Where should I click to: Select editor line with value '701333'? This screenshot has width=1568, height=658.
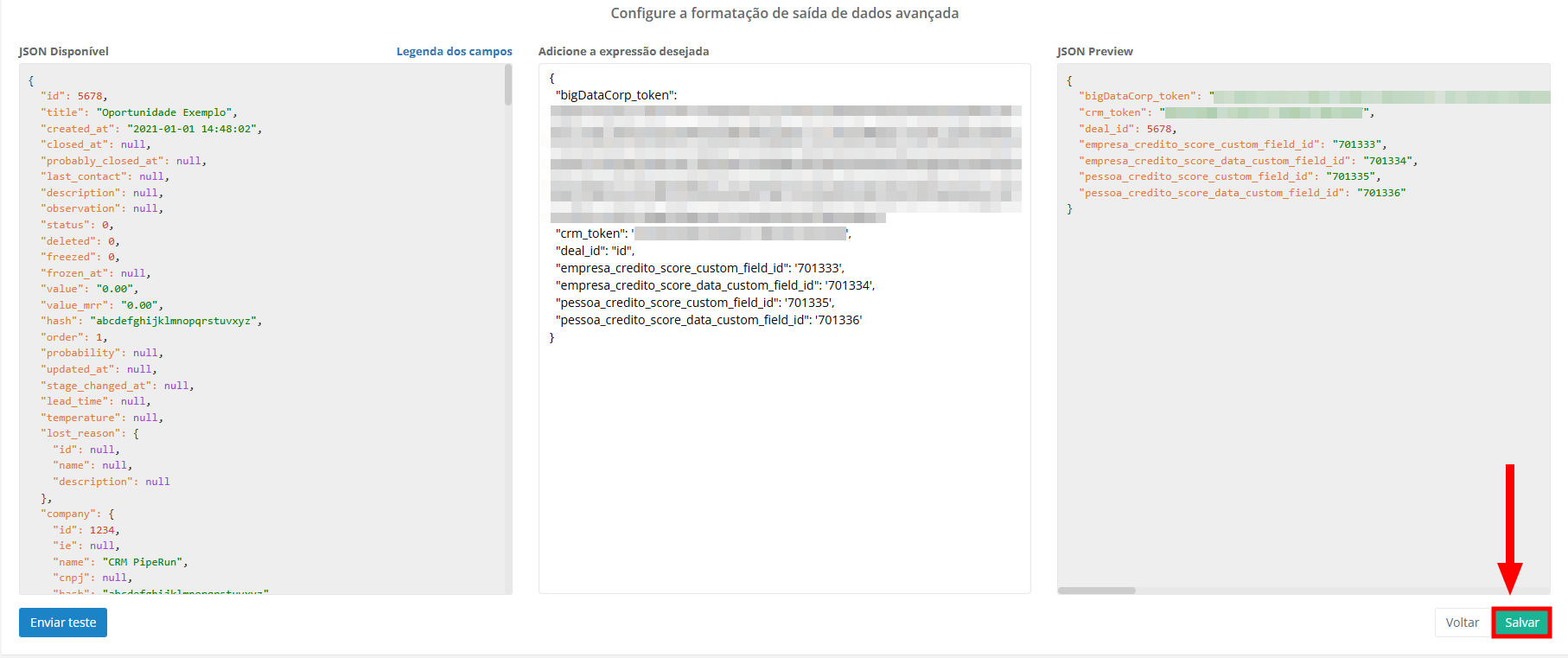(699, 268)
